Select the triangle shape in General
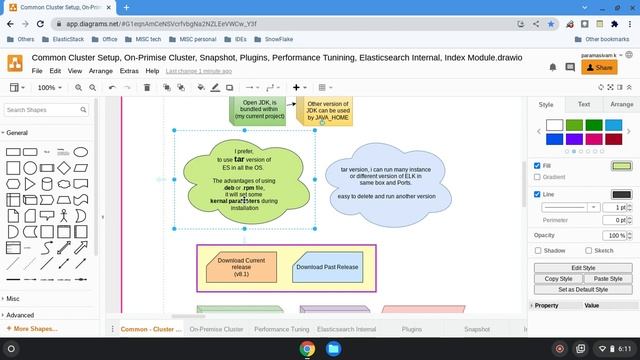The width and height of the screenshot is (640, 360). 30,184
